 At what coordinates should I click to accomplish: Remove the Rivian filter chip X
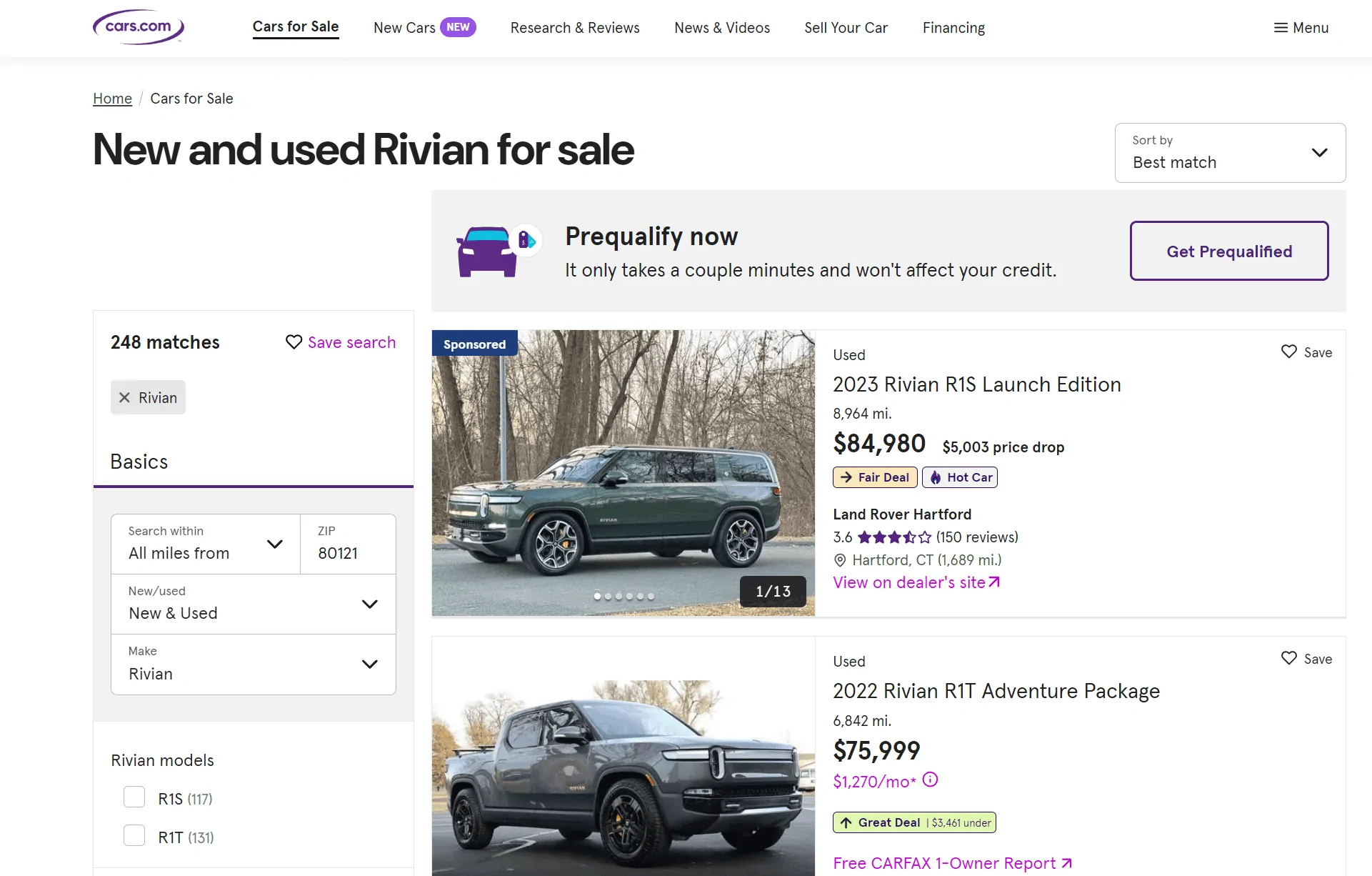tap(124, 397)
